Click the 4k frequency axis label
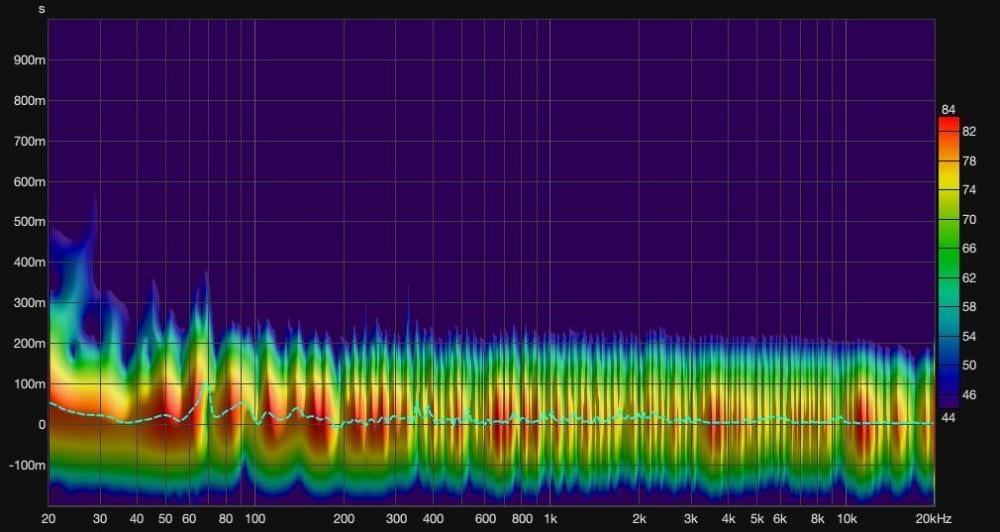 pos(728,519)
